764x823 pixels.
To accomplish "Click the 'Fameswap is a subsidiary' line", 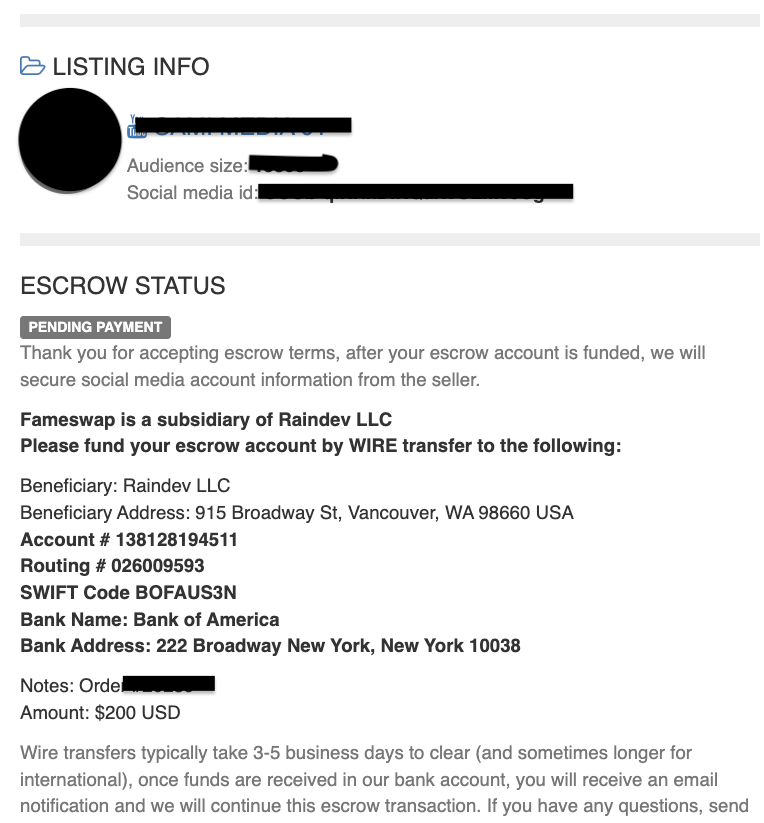I will tap(205, 419).
